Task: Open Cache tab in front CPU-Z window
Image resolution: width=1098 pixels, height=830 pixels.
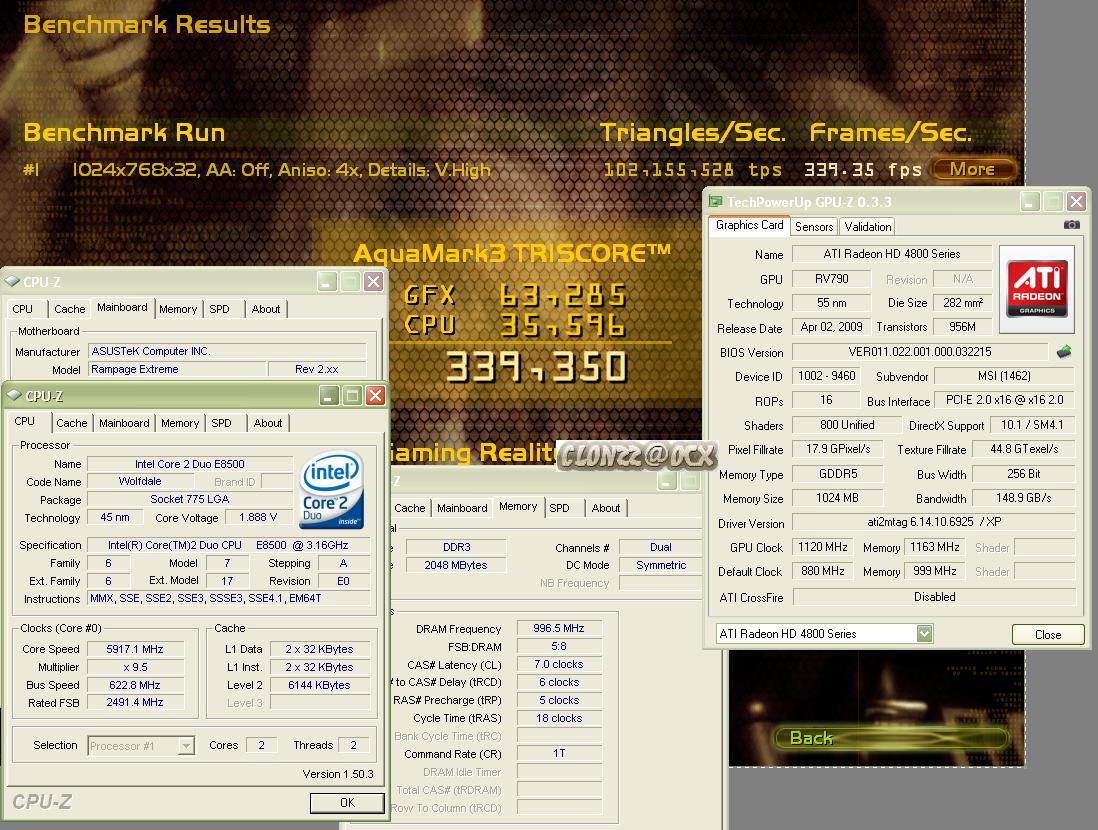Action: coord(71,423)
